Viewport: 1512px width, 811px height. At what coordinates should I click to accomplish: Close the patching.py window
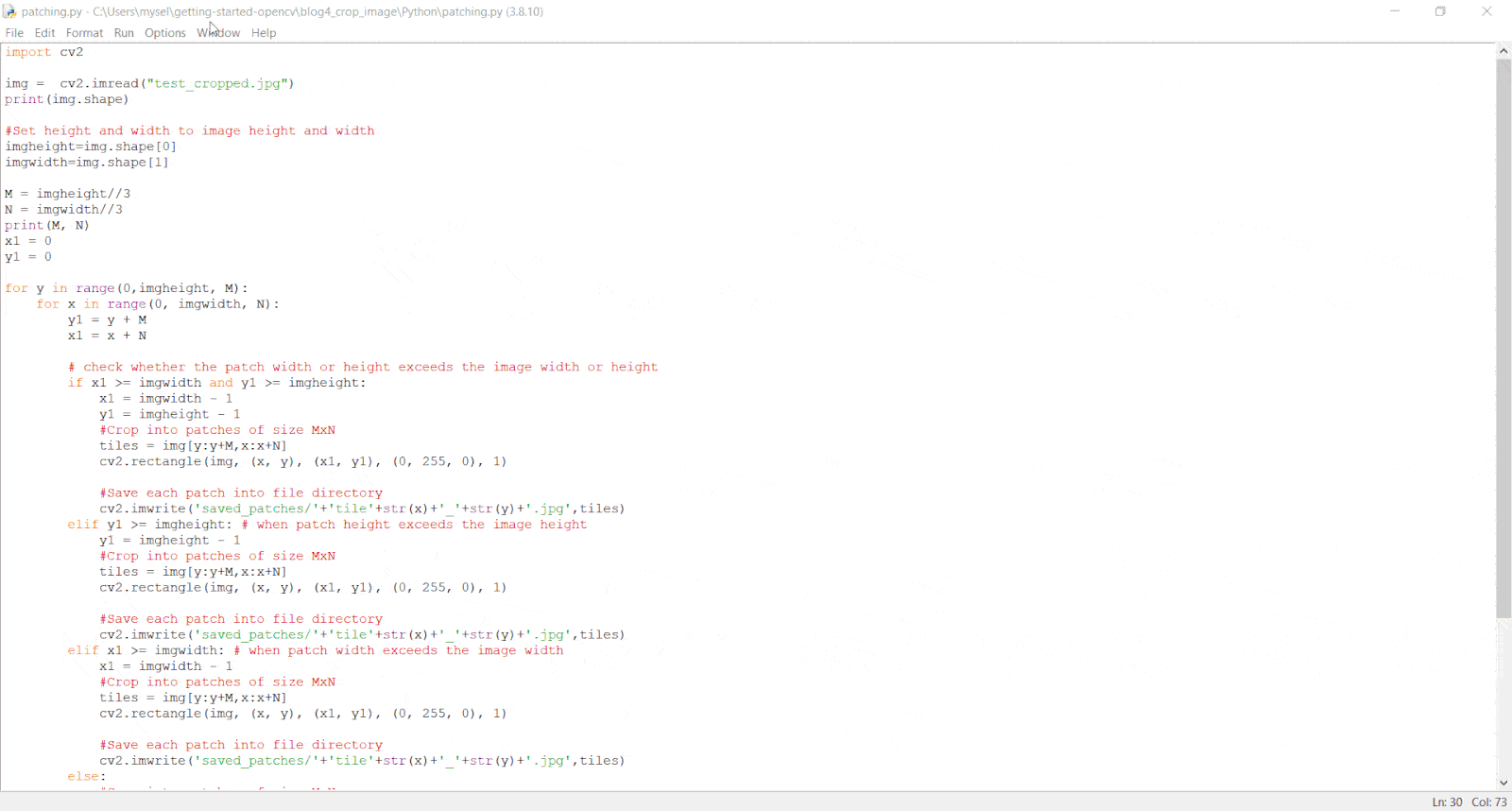[1486, 11]
